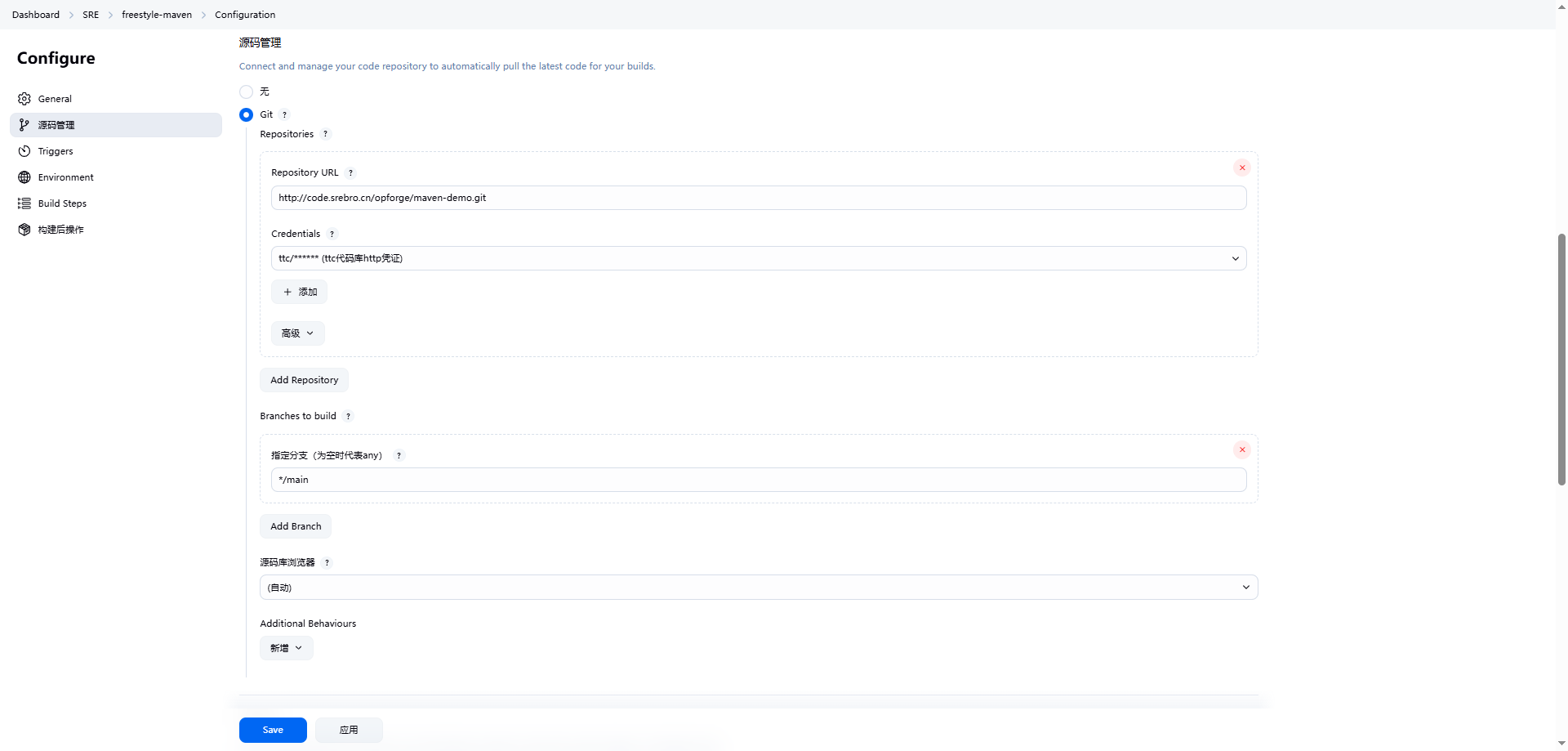The width and height of the screenshot is (1568, 751).
Task: Click the Repository URL input field
Action: [x=759, y=198]
